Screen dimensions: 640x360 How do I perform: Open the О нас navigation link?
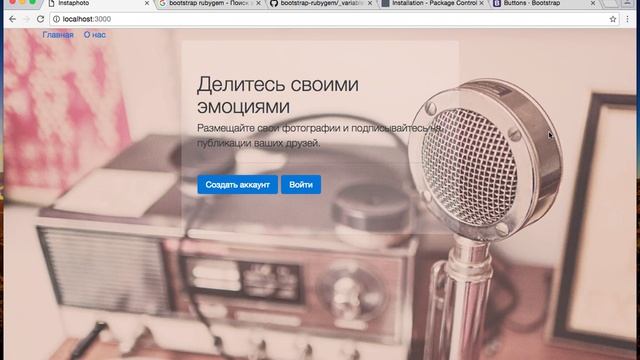pos(95,35)
